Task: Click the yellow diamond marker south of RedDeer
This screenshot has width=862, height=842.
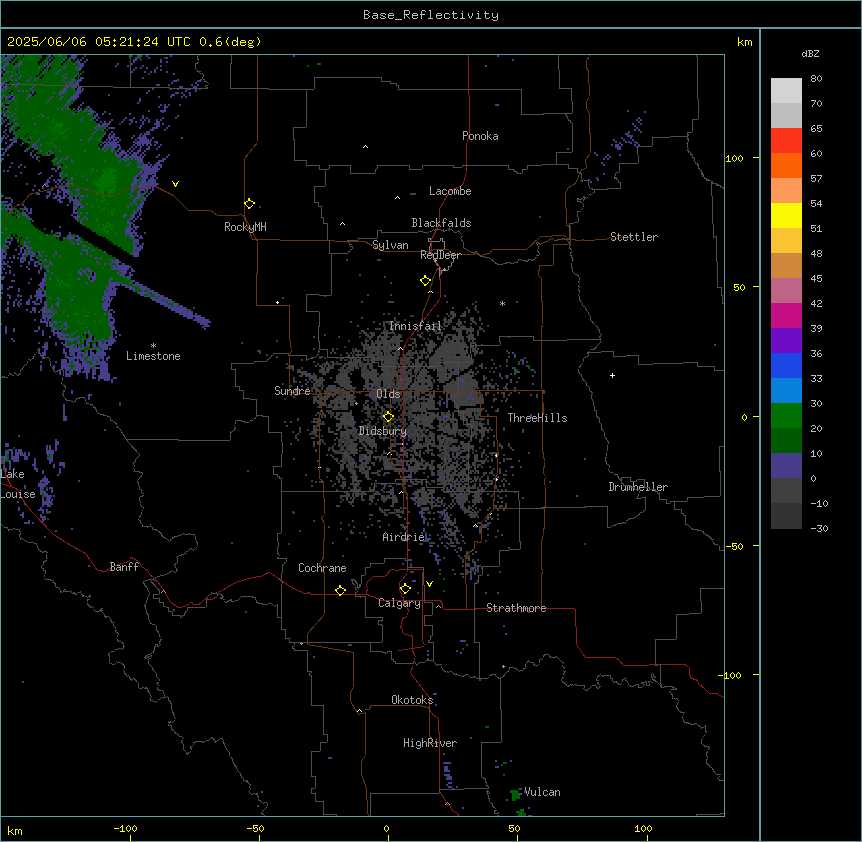Action: (426, 281)
